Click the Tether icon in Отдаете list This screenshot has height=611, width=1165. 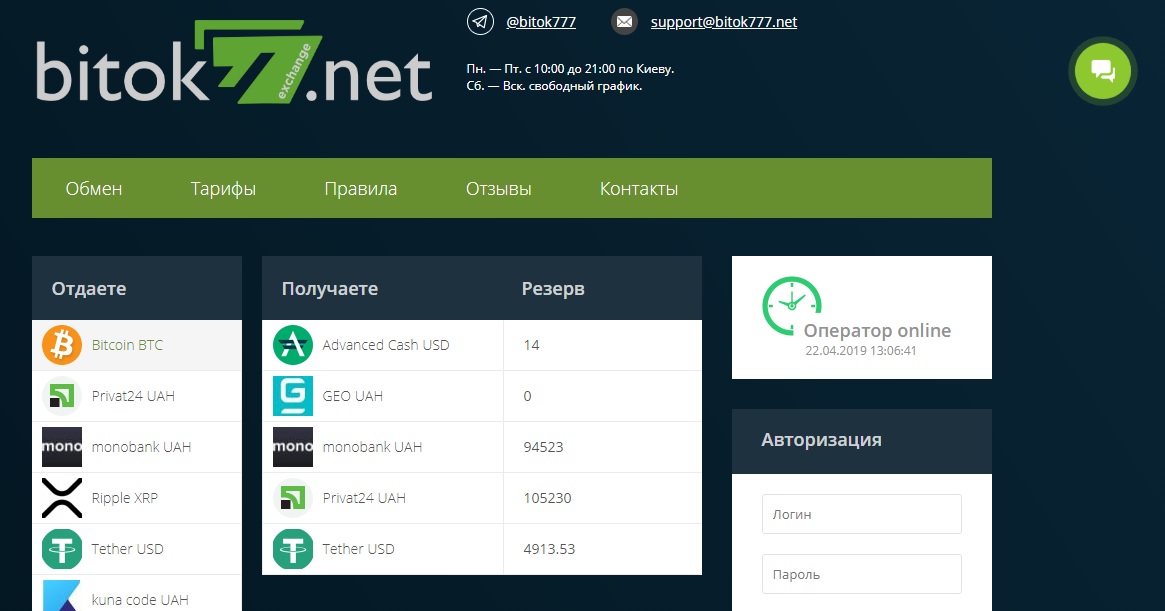[x=62, y=549]
